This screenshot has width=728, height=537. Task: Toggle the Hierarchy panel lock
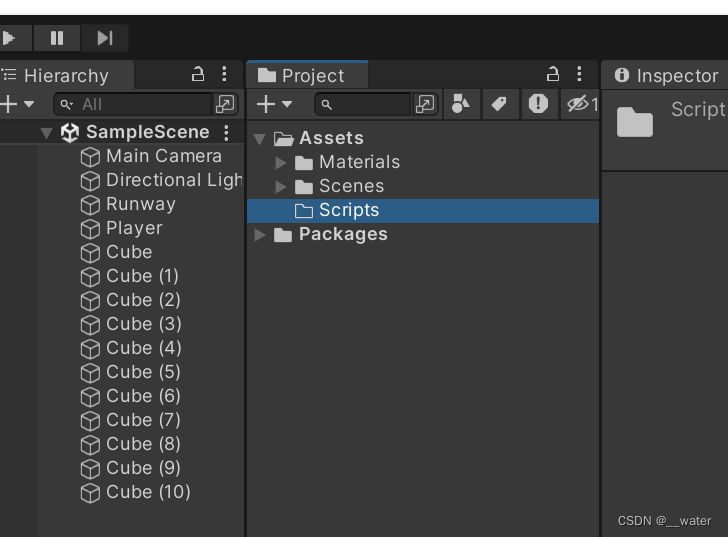(x=199, y=75)
